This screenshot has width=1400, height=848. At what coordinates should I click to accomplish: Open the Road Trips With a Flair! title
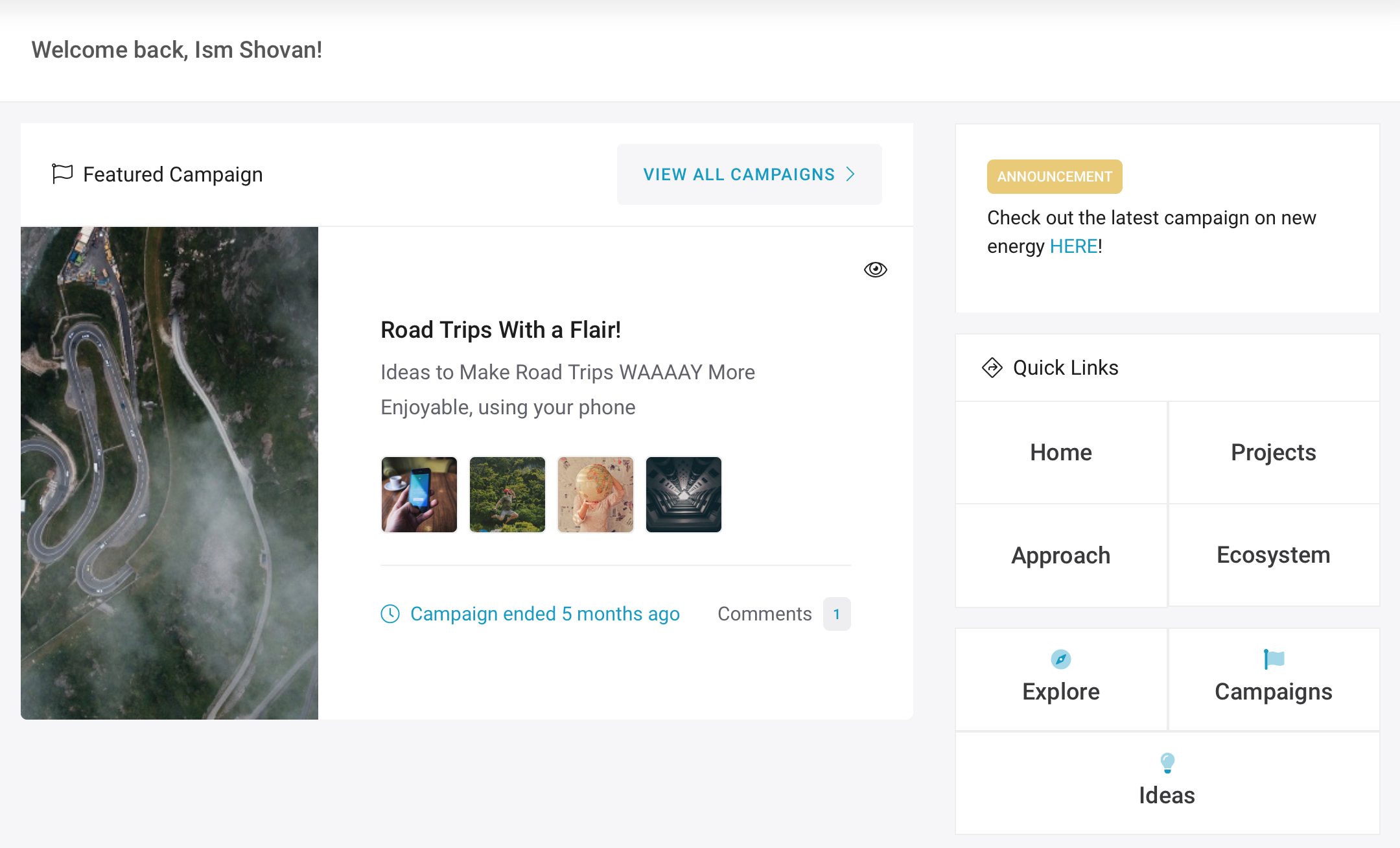coord(500,330)
